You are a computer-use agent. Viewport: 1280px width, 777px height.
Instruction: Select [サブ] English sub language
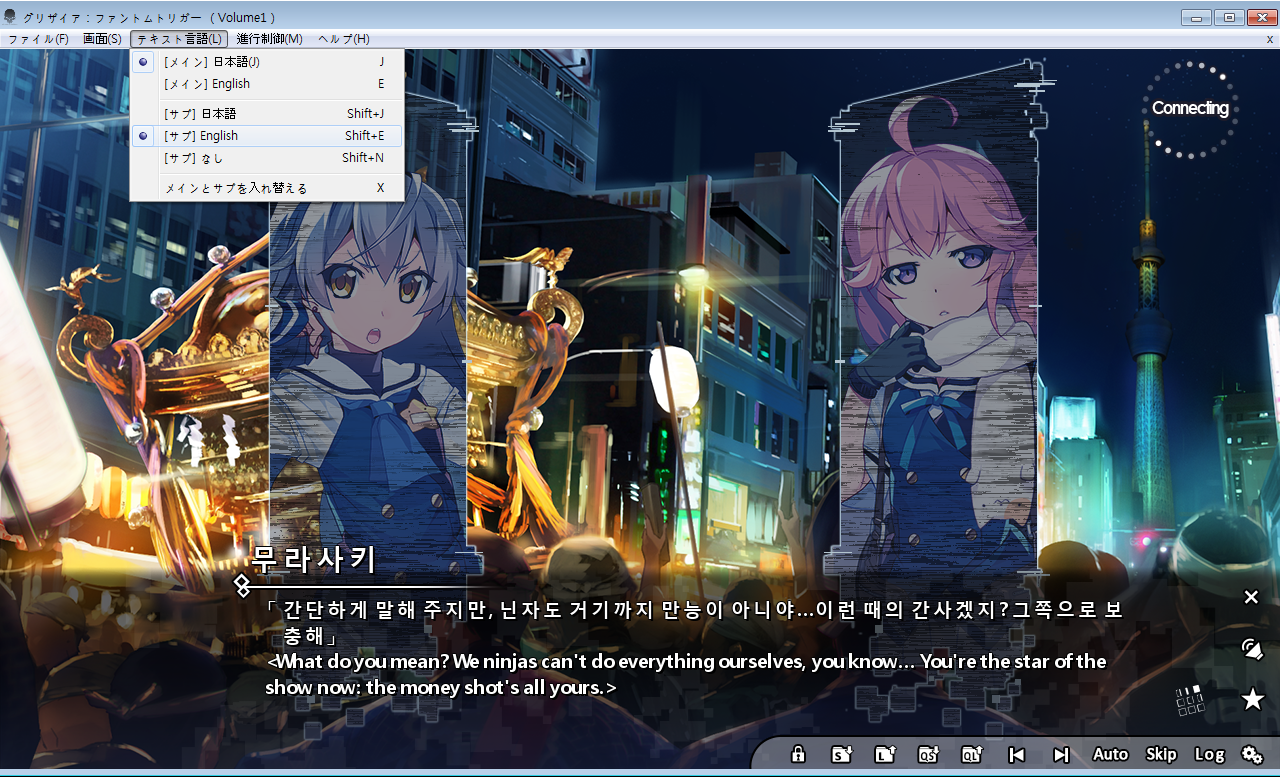tap(267, 136)
